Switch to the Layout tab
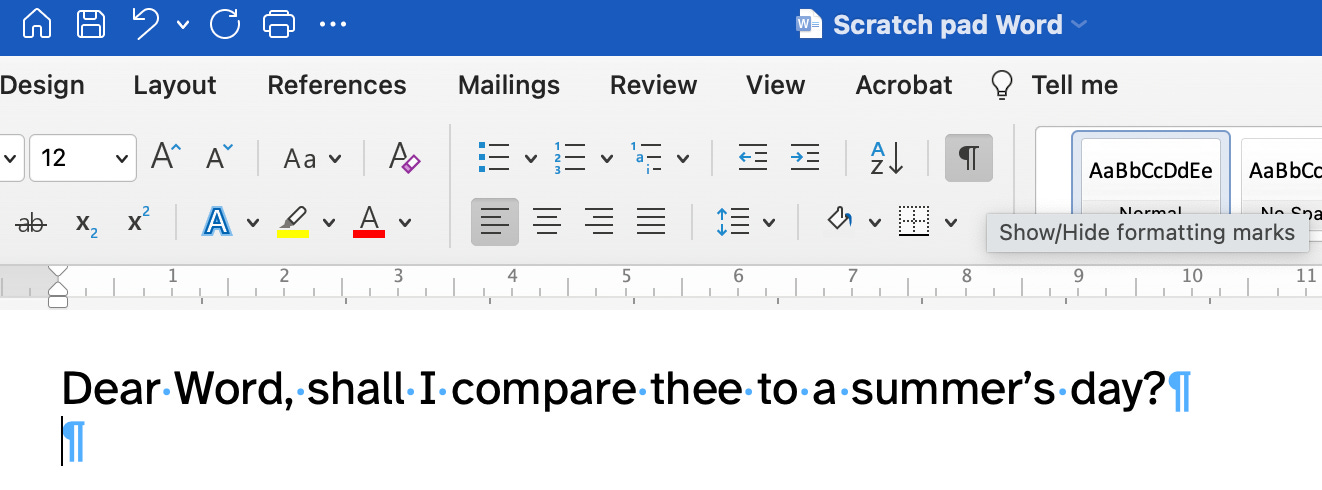This screenshot has height=490, width=1322. click(x=175, y=86)
